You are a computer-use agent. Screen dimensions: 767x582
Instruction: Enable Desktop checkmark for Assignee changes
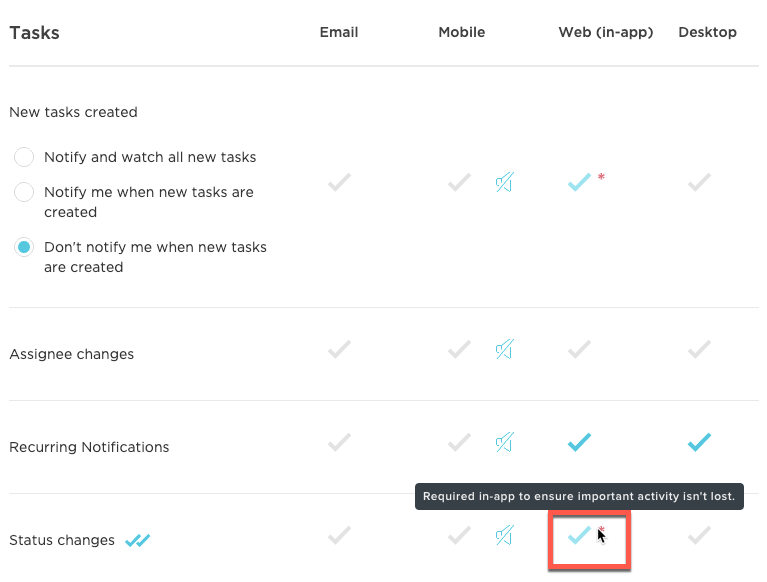tap(699, 349)
